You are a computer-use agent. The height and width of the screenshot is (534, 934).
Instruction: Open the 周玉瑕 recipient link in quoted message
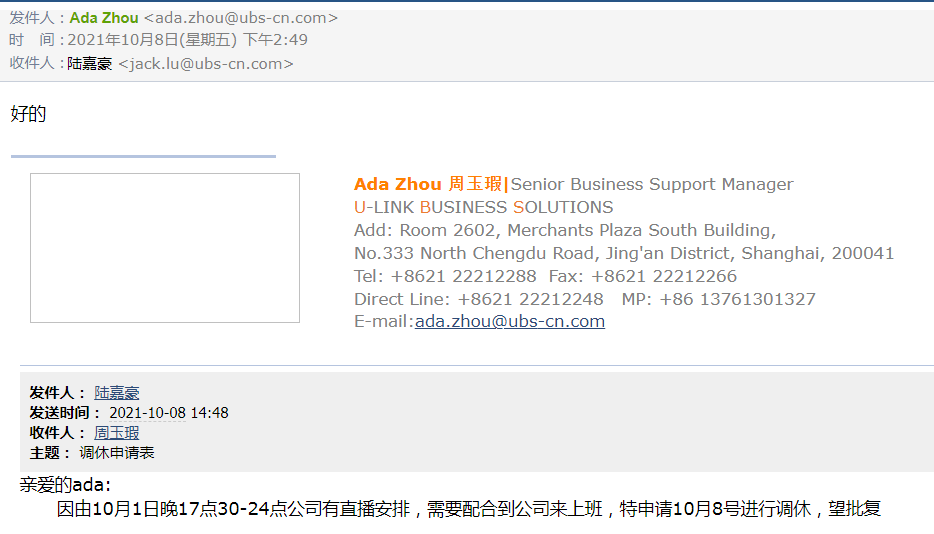pos(117,433)
